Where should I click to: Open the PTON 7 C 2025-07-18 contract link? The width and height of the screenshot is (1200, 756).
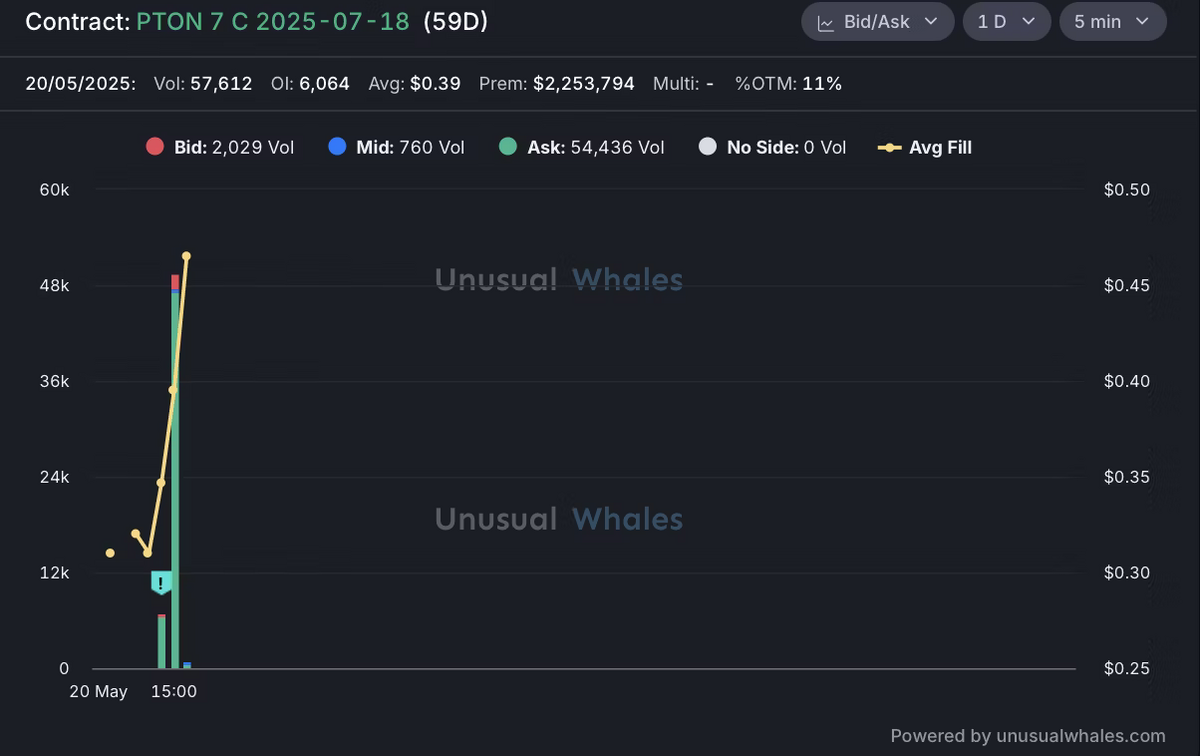pyautogui.click(x=272, y=21)
